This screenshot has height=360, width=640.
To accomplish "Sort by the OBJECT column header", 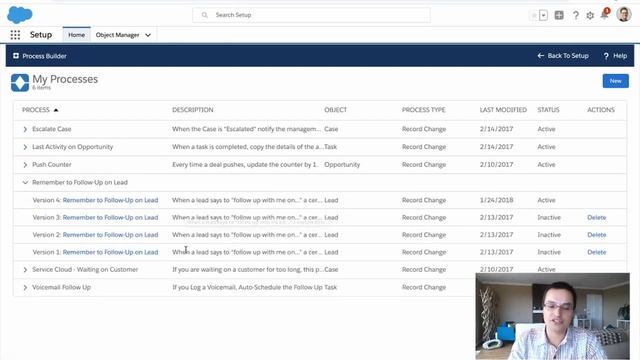I will [336, 110].
